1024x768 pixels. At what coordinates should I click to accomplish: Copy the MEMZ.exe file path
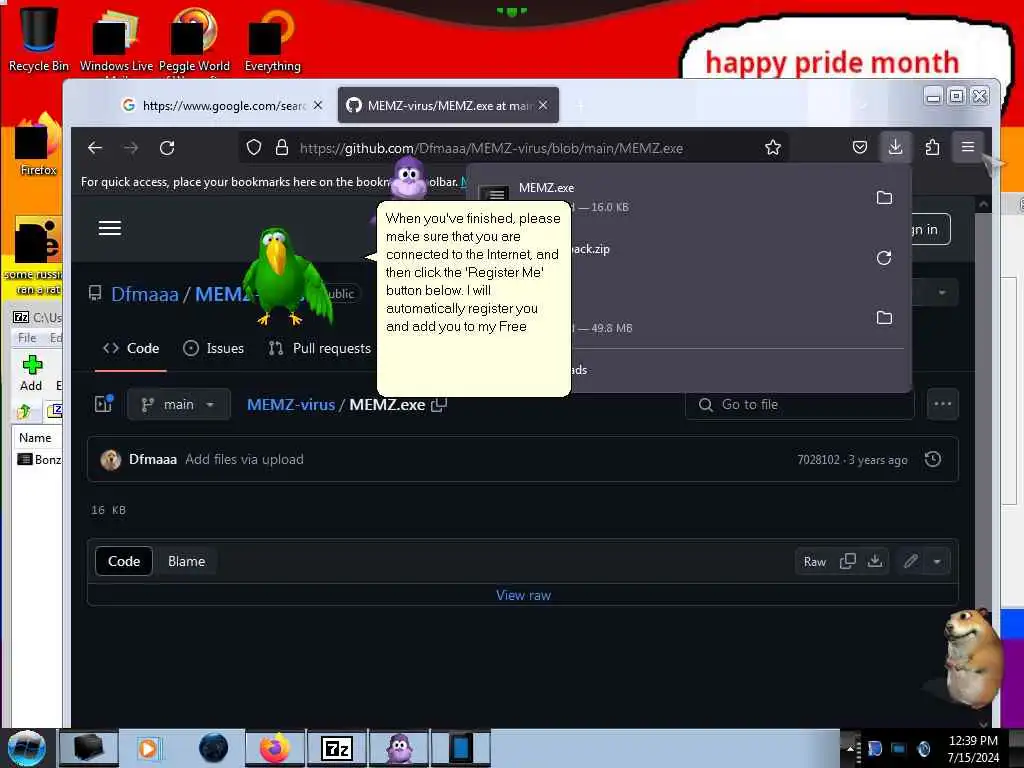[440, 405]
